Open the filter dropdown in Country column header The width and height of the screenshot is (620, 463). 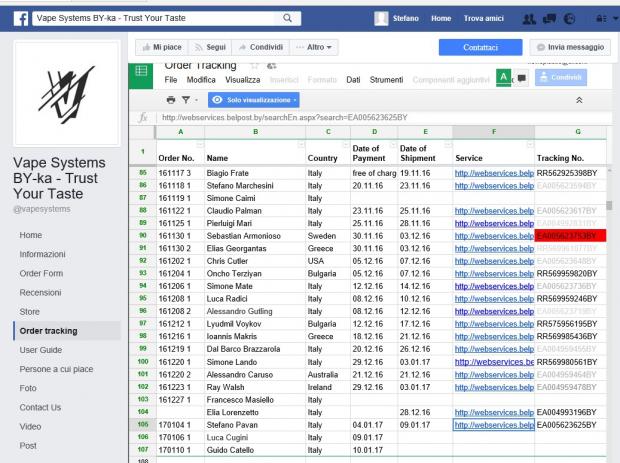pos(346,145)
